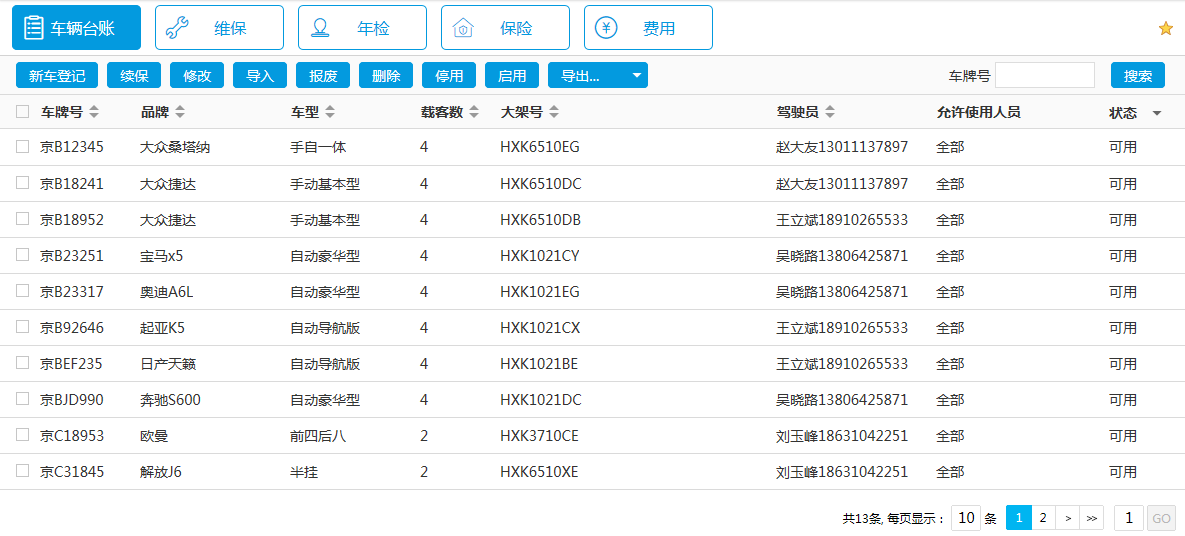Screen dimensions: 1185x536
Task: Focus the 车牌号 search input field
Action: coord(1044,76)
